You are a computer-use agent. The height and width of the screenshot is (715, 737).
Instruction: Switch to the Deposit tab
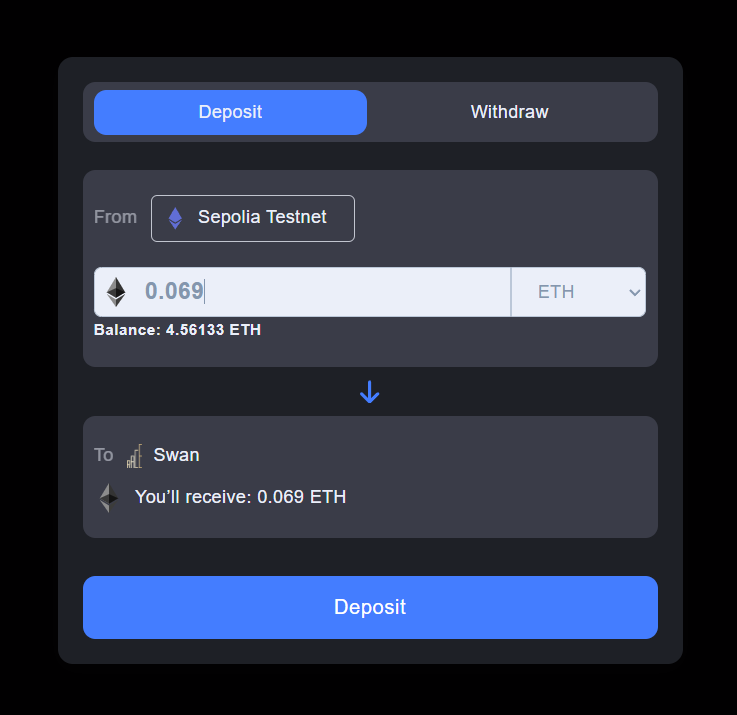[230, 112]
